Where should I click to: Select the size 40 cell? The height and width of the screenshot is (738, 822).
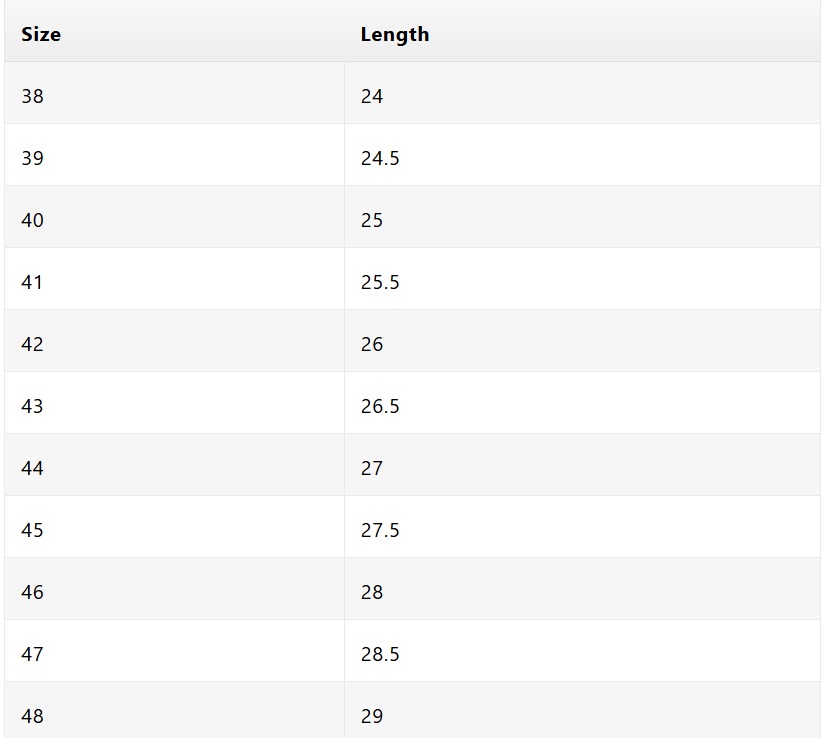(x=33, y=220)
